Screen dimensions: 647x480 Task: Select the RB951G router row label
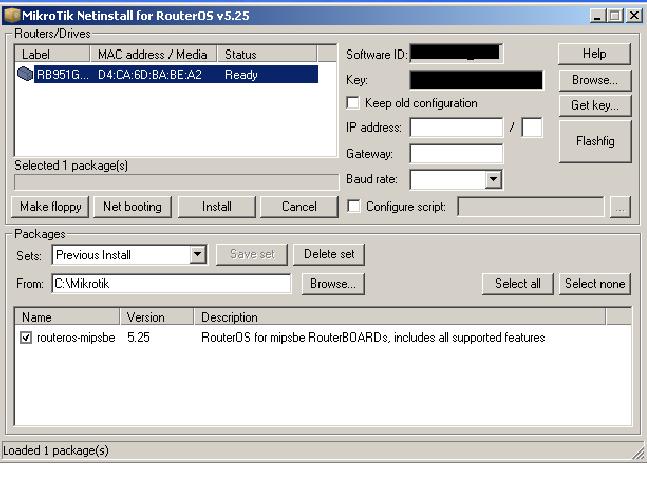click(63, 75)
